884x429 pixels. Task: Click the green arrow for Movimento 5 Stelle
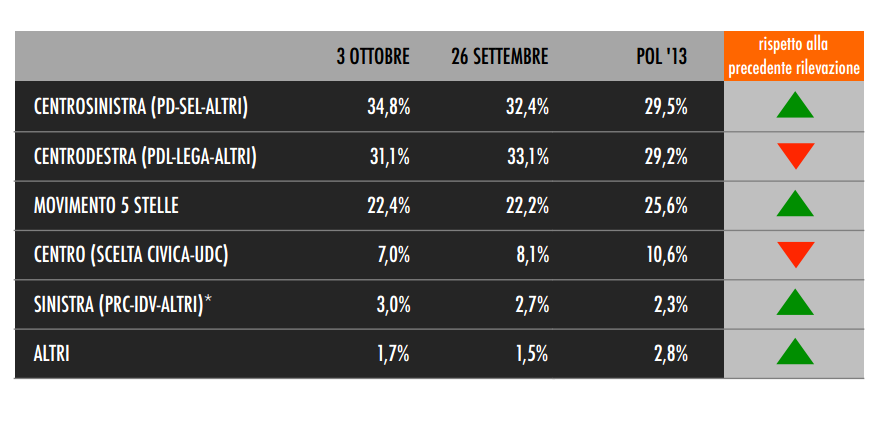[x=794, y=204]
